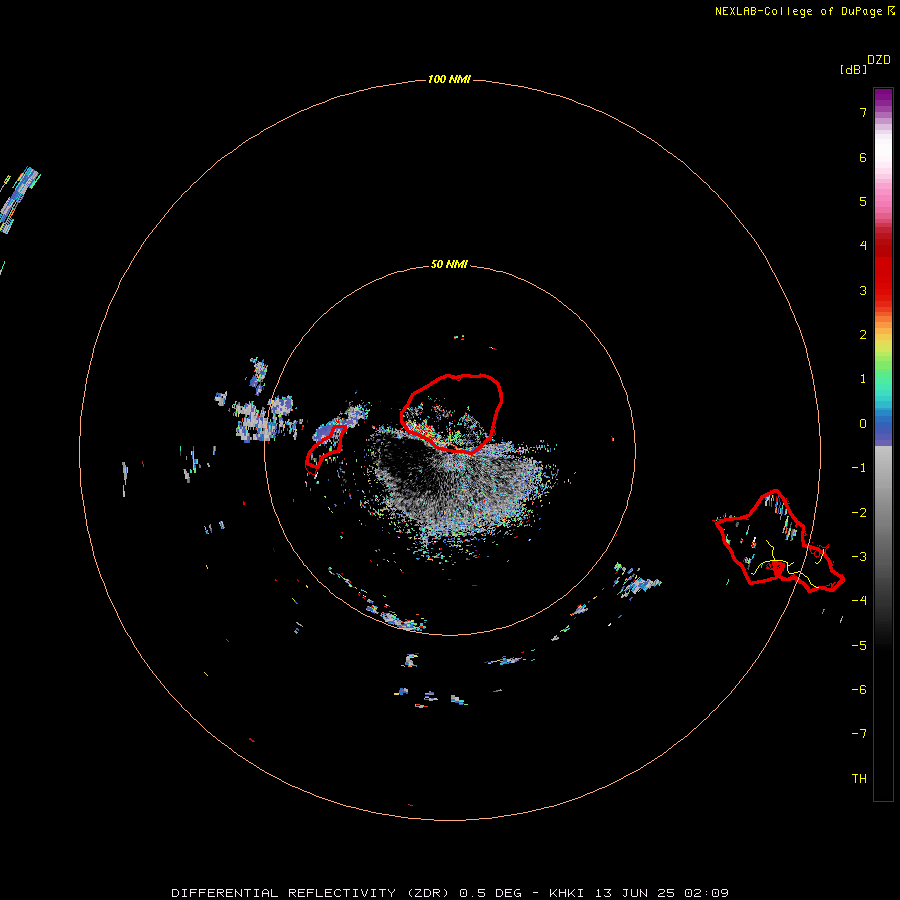Click the [dB] unit label
The image size is (900, 900).
(x=853, y=69)
